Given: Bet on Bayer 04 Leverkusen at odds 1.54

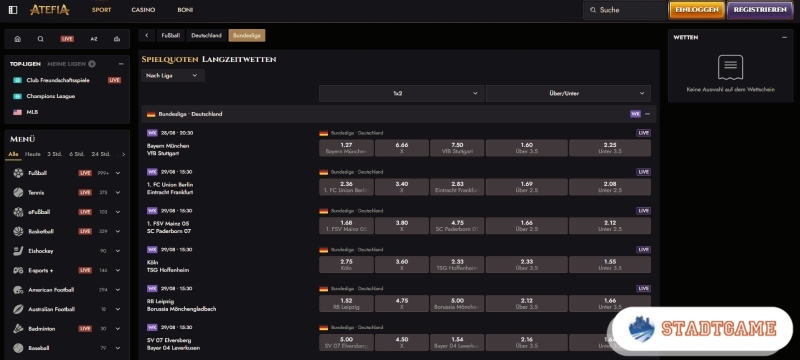Looking at the screenshot, I should (x=457, y=343).
